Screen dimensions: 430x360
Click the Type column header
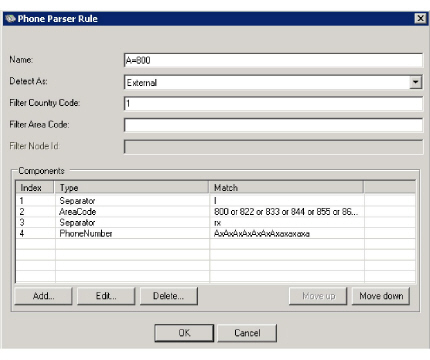[x=131, y=188]
